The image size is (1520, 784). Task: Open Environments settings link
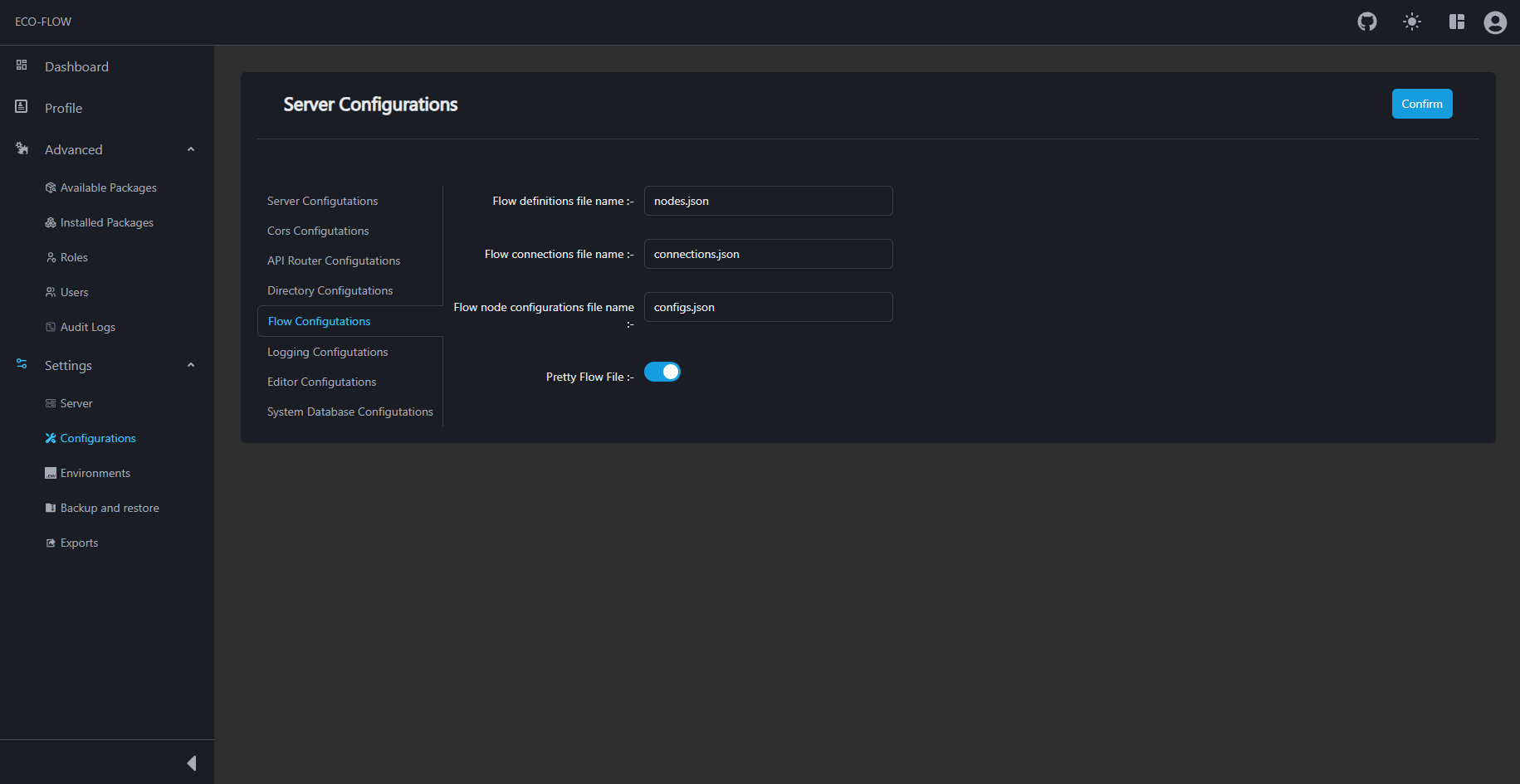click(x=95, y=473)
